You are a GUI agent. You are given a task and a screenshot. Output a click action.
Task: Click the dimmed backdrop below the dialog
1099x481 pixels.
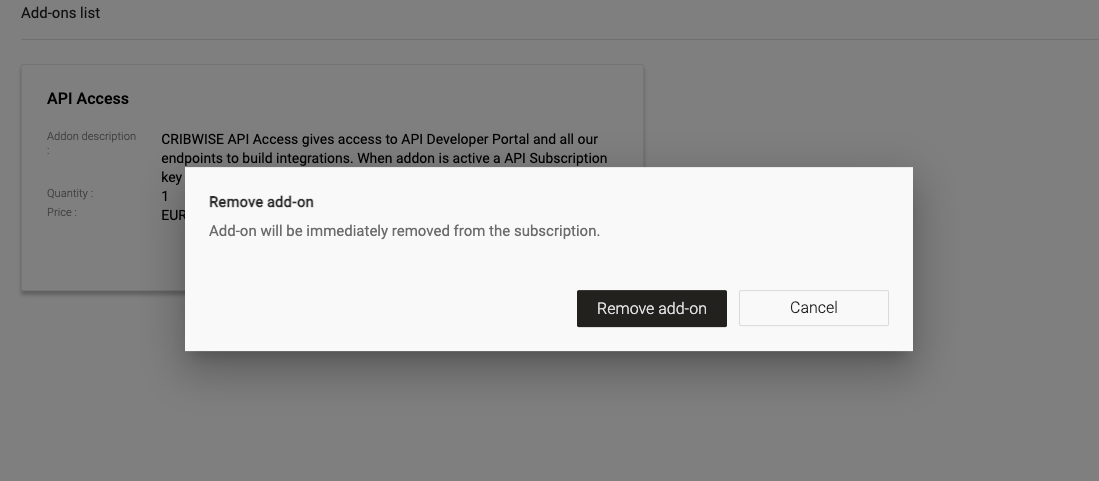pyautogui.click(x=549, y=420)
